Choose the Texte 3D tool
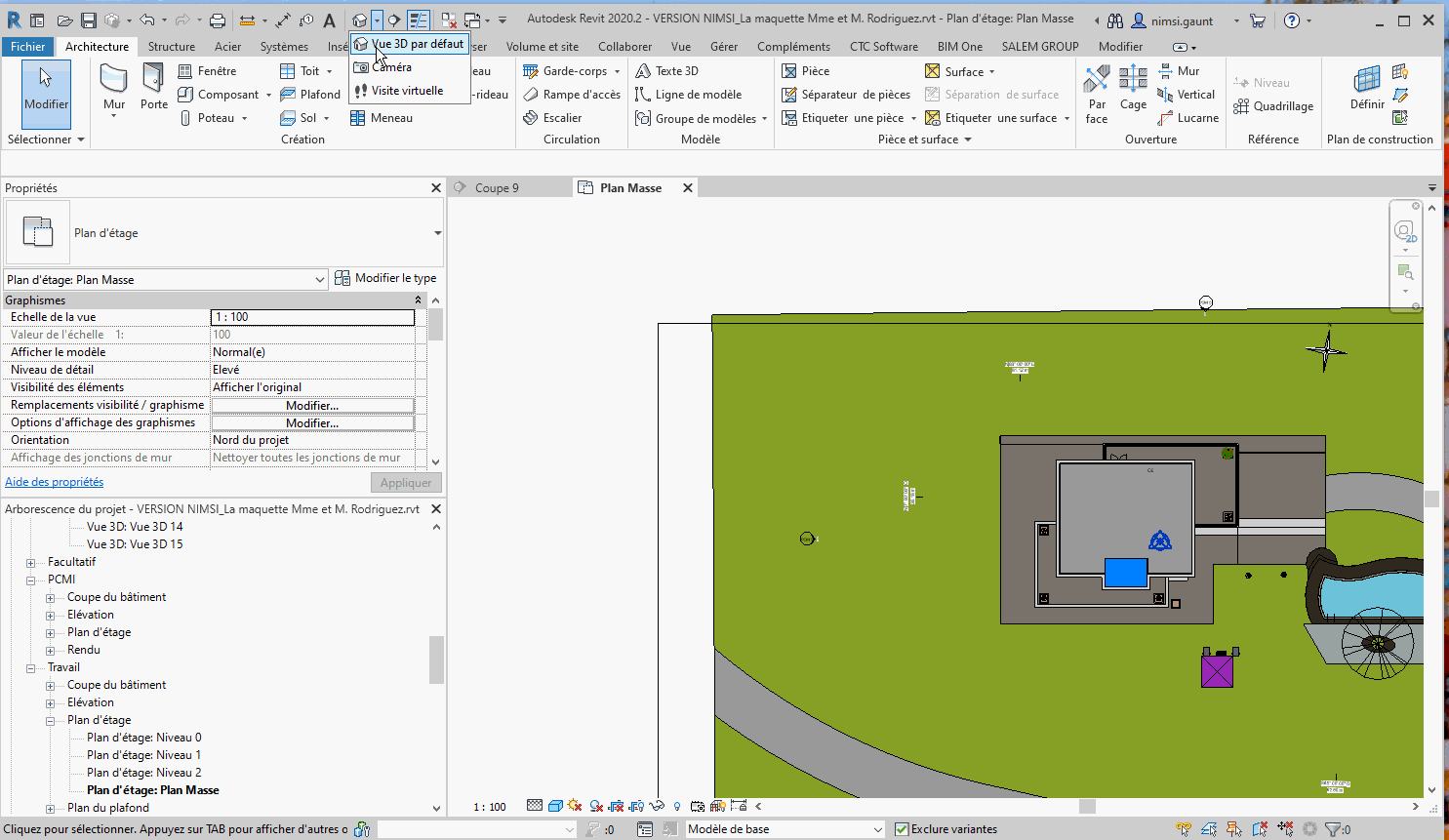This screenshot has height=840, width=1449. 666,71
